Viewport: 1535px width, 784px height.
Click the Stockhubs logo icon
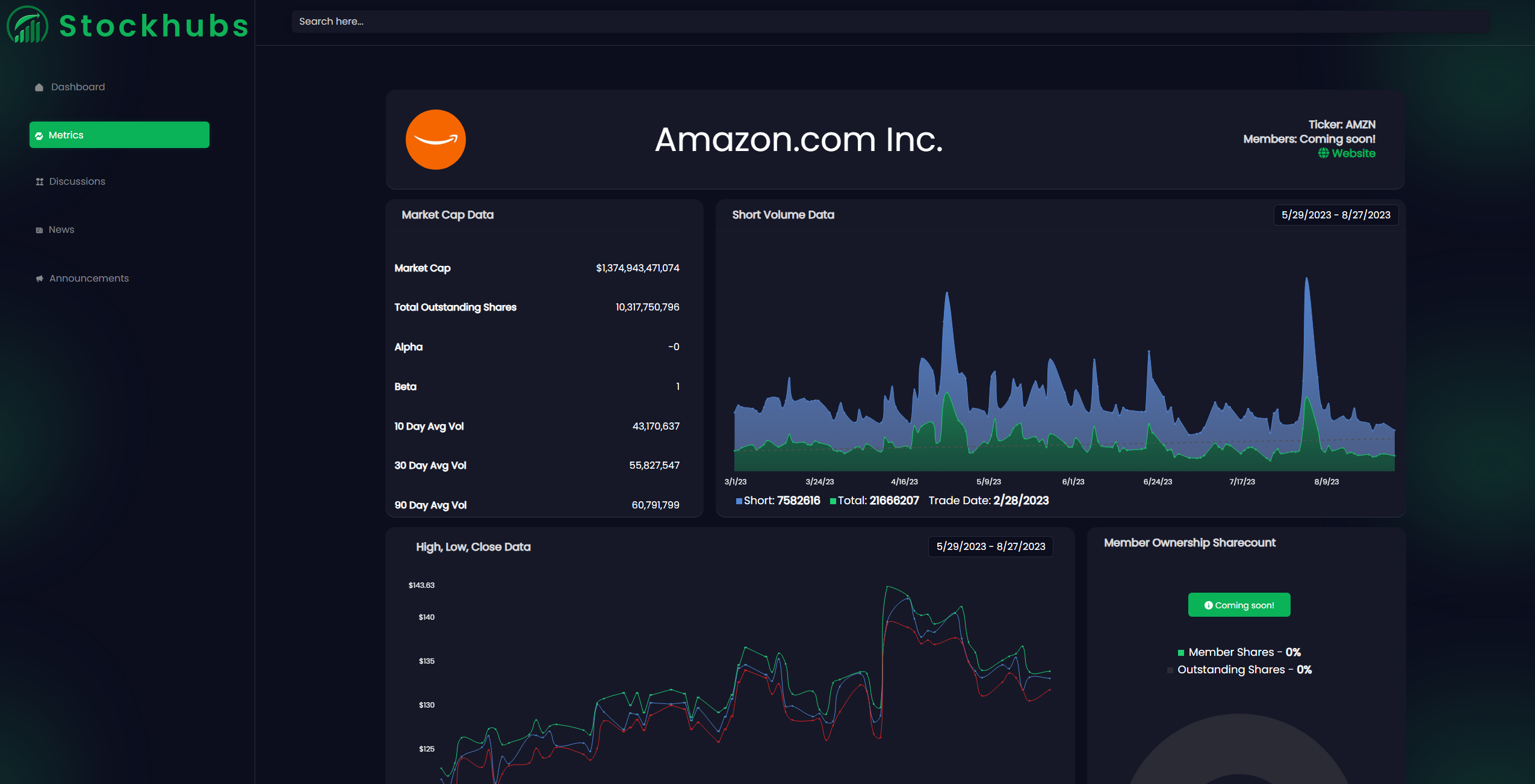27,25
